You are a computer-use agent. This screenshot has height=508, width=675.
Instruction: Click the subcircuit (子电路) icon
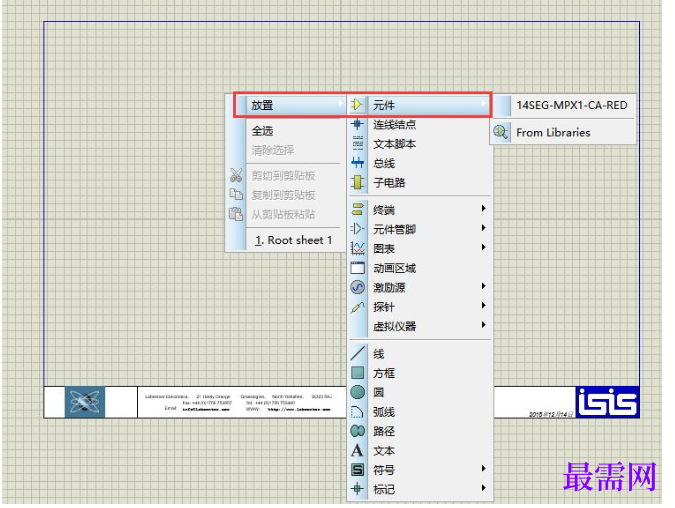pos(357,182)
